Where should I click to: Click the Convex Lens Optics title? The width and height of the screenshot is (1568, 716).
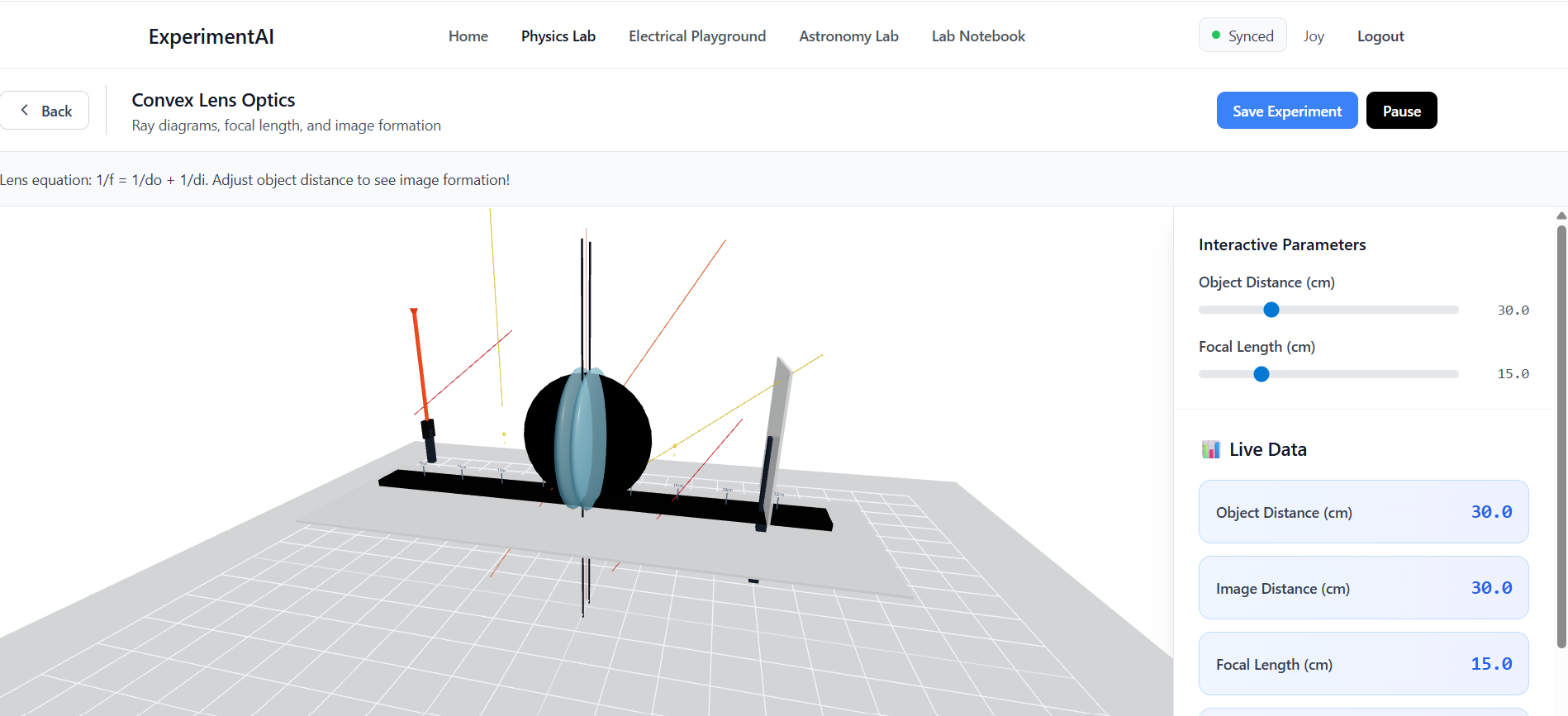213,100
